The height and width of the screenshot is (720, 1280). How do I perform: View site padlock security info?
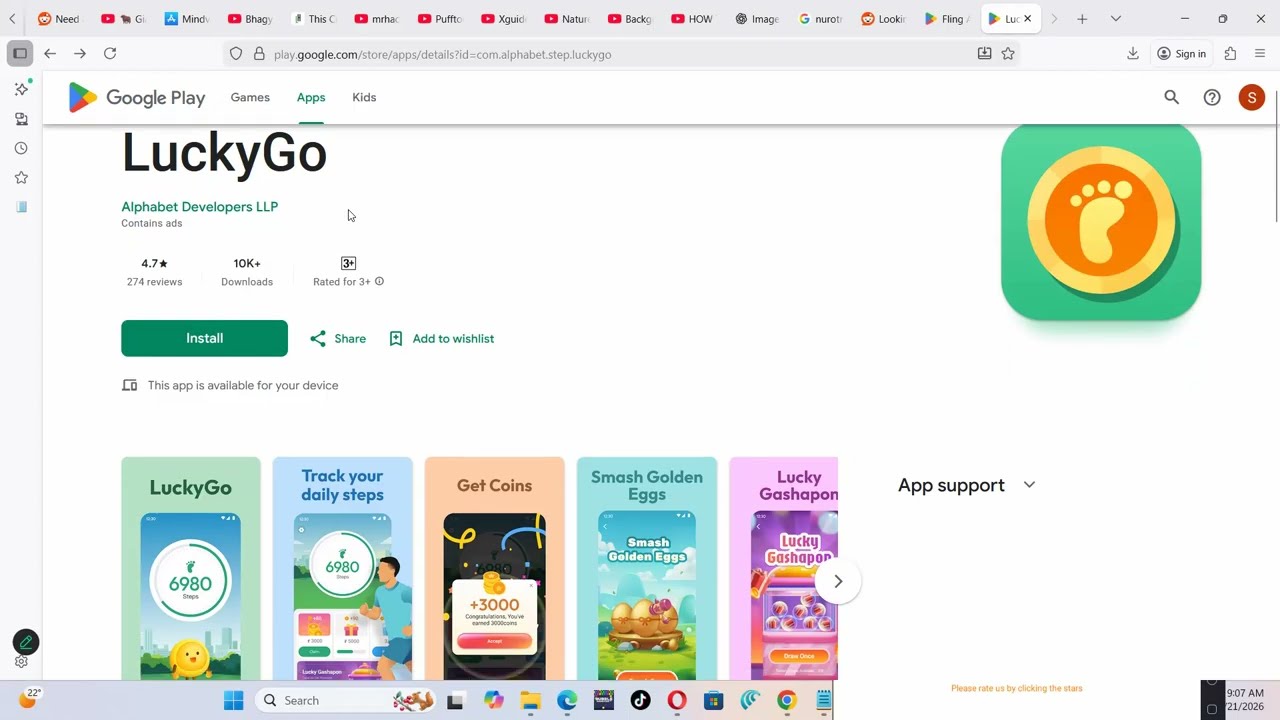259,54
